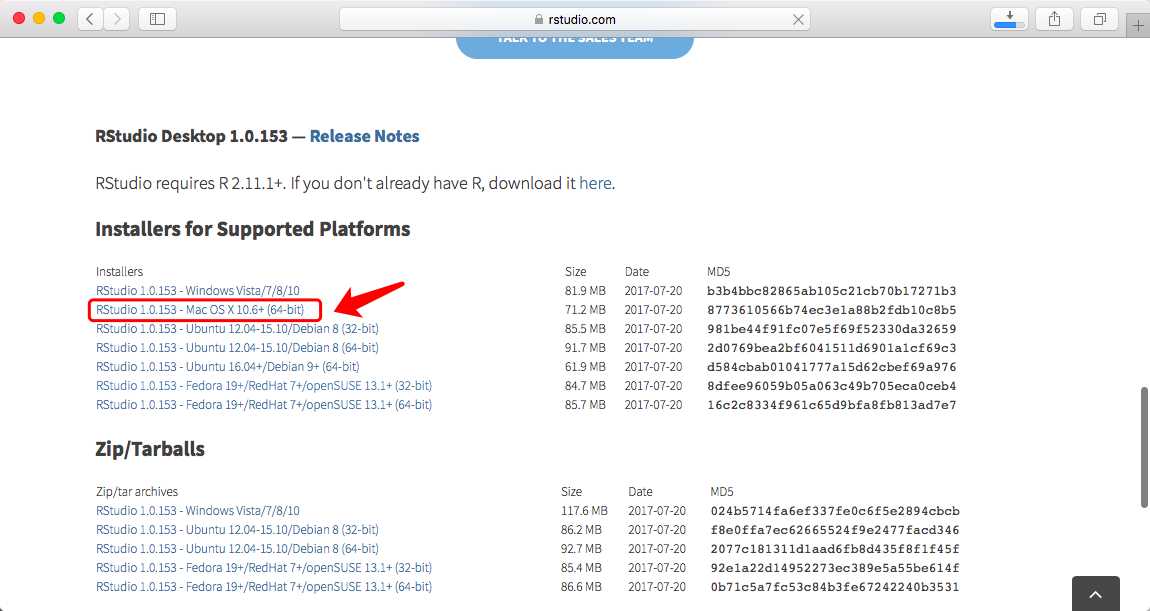Follow the 'here' link to download R
The width and height of the screenshot is (1150, 611).
coord(595,183)
